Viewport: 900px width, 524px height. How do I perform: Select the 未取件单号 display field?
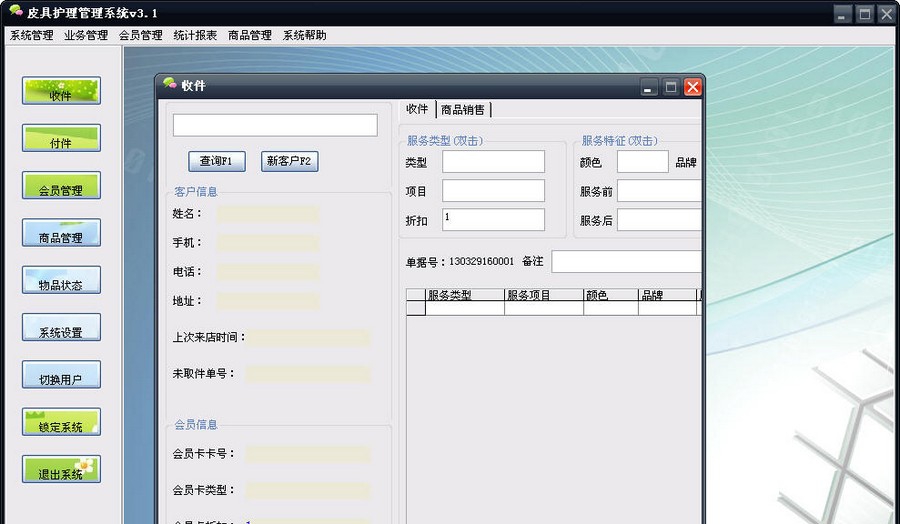pyautogui.click(x=308, y=374)
